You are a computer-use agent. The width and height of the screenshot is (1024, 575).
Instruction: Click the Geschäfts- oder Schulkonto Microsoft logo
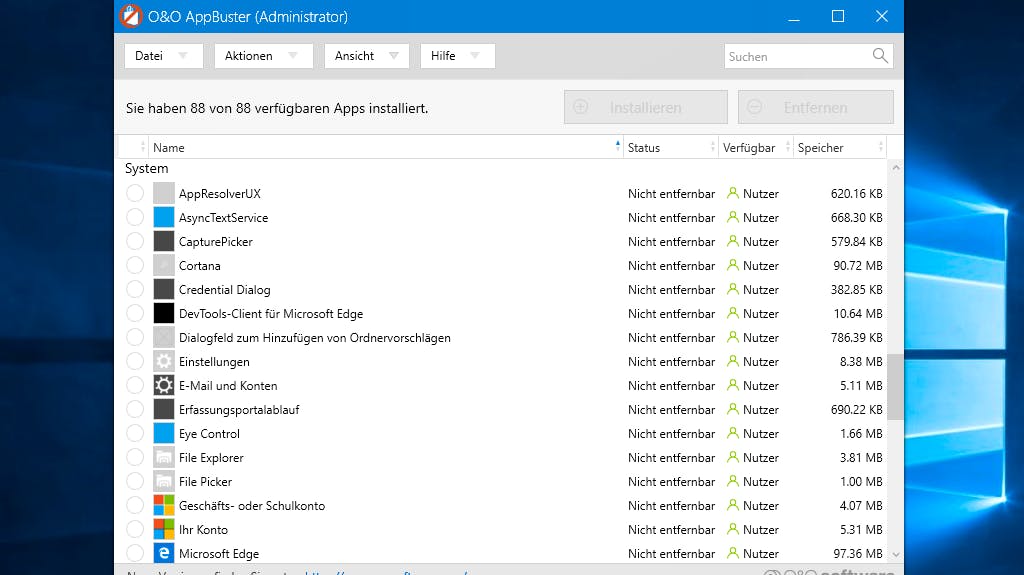click(164, 506)
